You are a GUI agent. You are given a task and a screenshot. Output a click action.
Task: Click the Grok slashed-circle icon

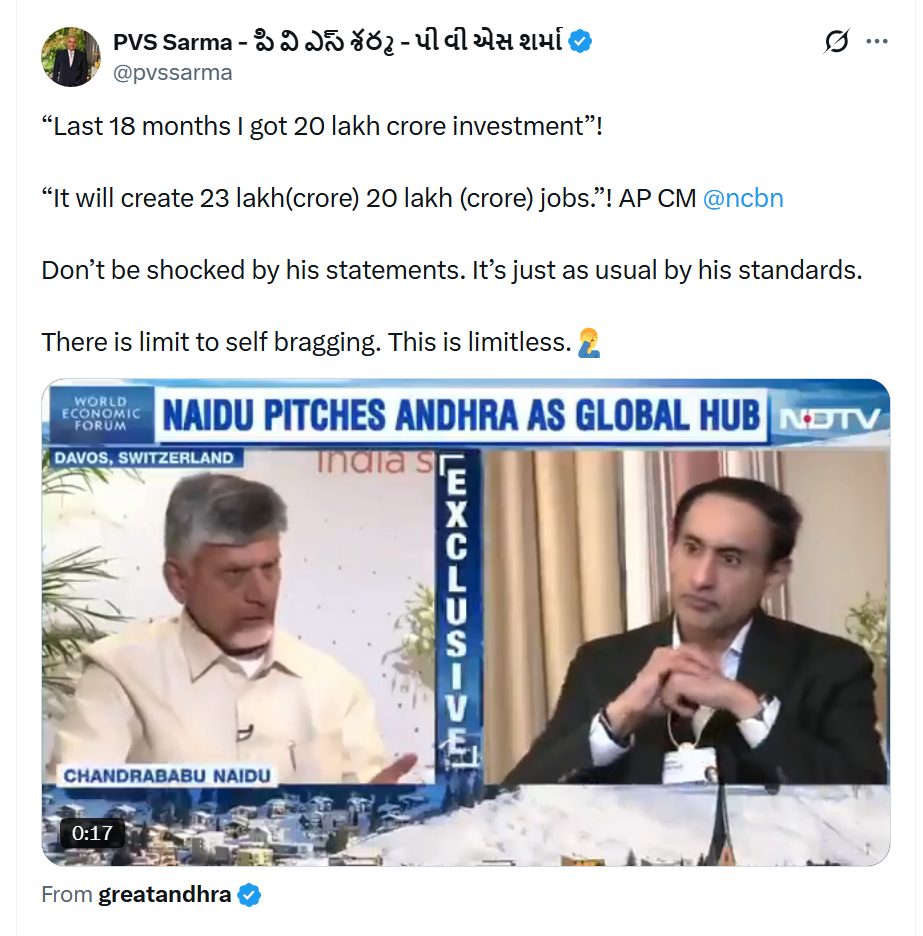[x=836, y=41]
